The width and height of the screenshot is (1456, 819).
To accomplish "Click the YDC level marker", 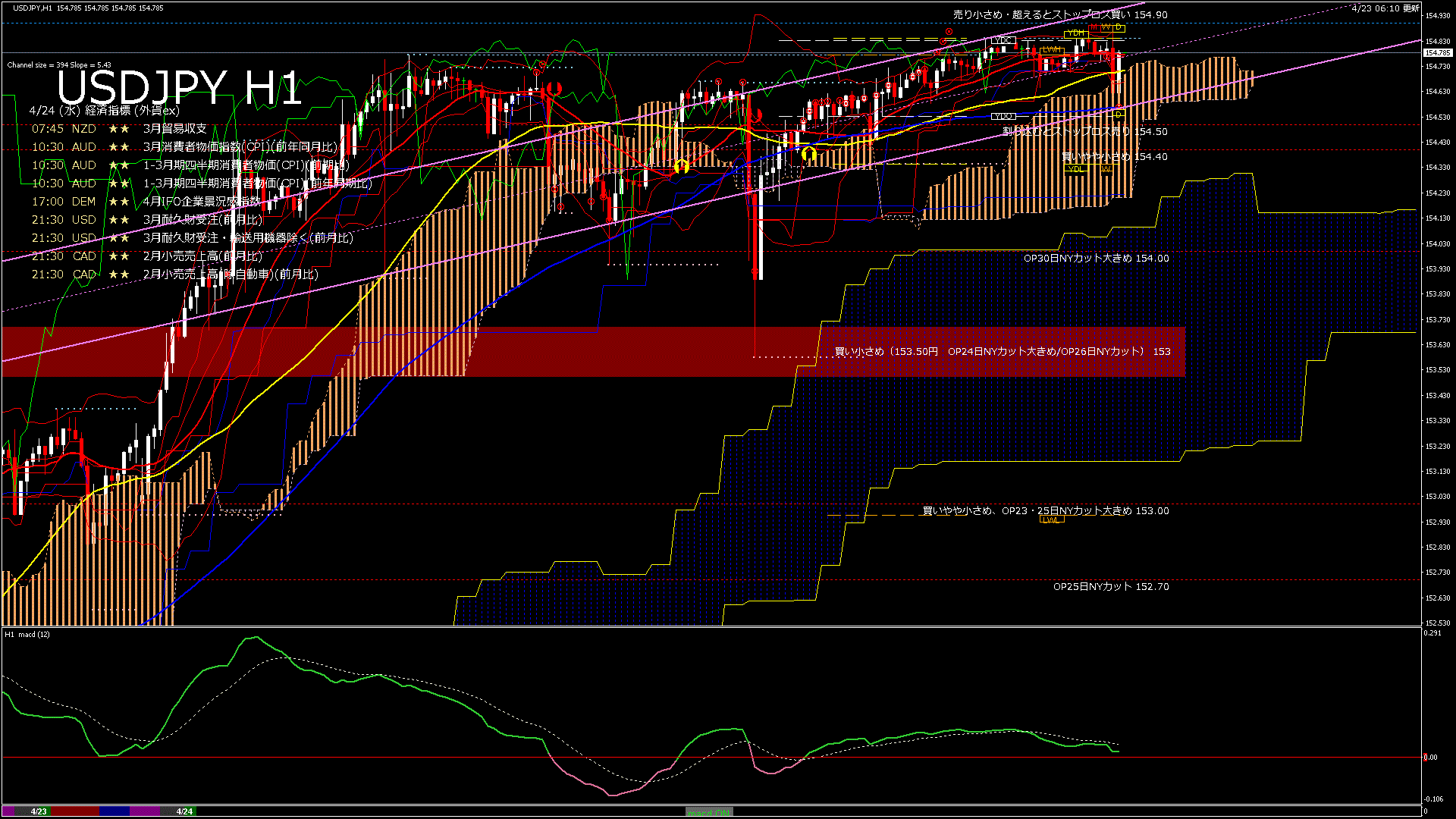I will (x=1003, y=40).
